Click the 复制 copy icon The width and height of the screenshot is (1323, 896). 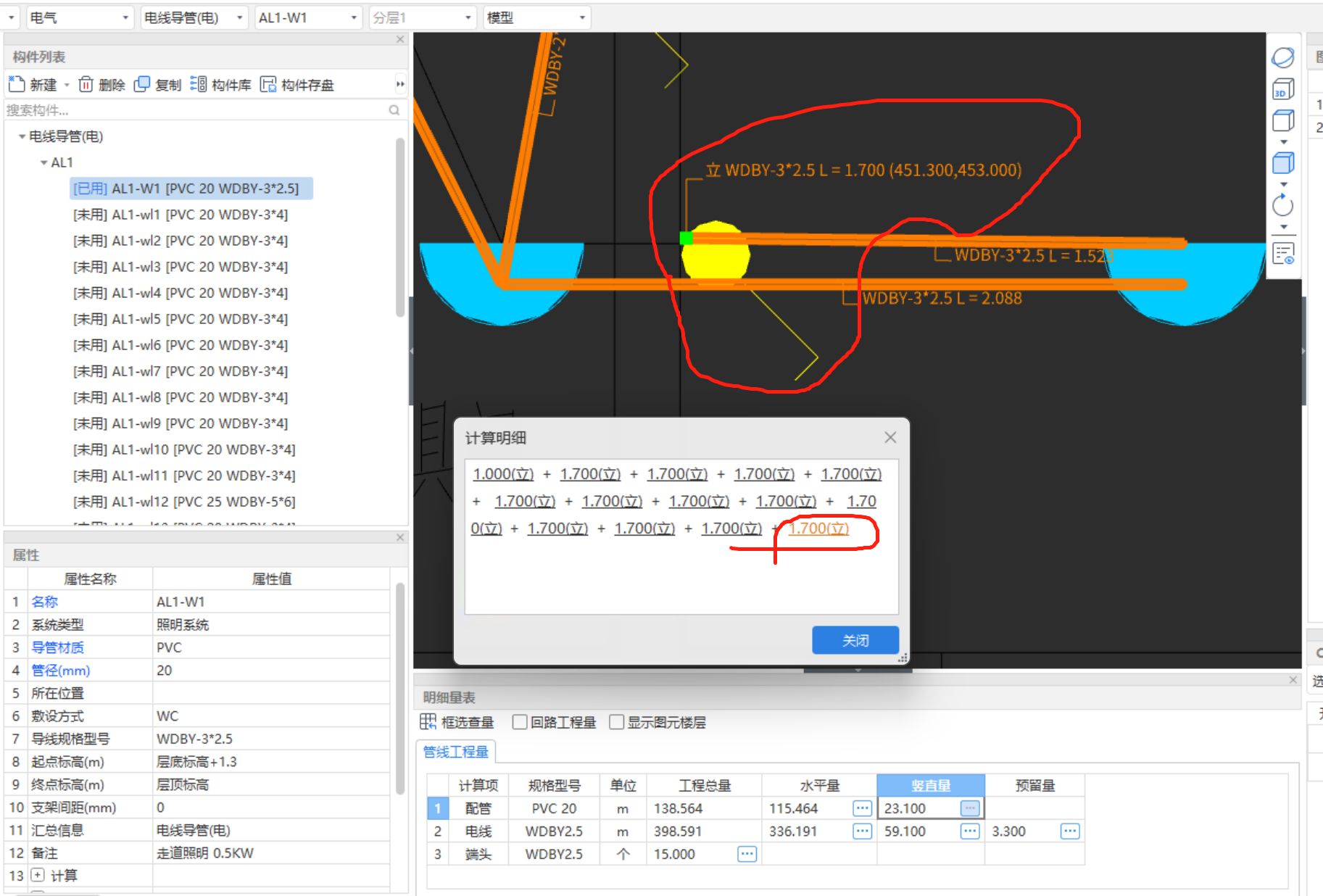tap(142, 85)
